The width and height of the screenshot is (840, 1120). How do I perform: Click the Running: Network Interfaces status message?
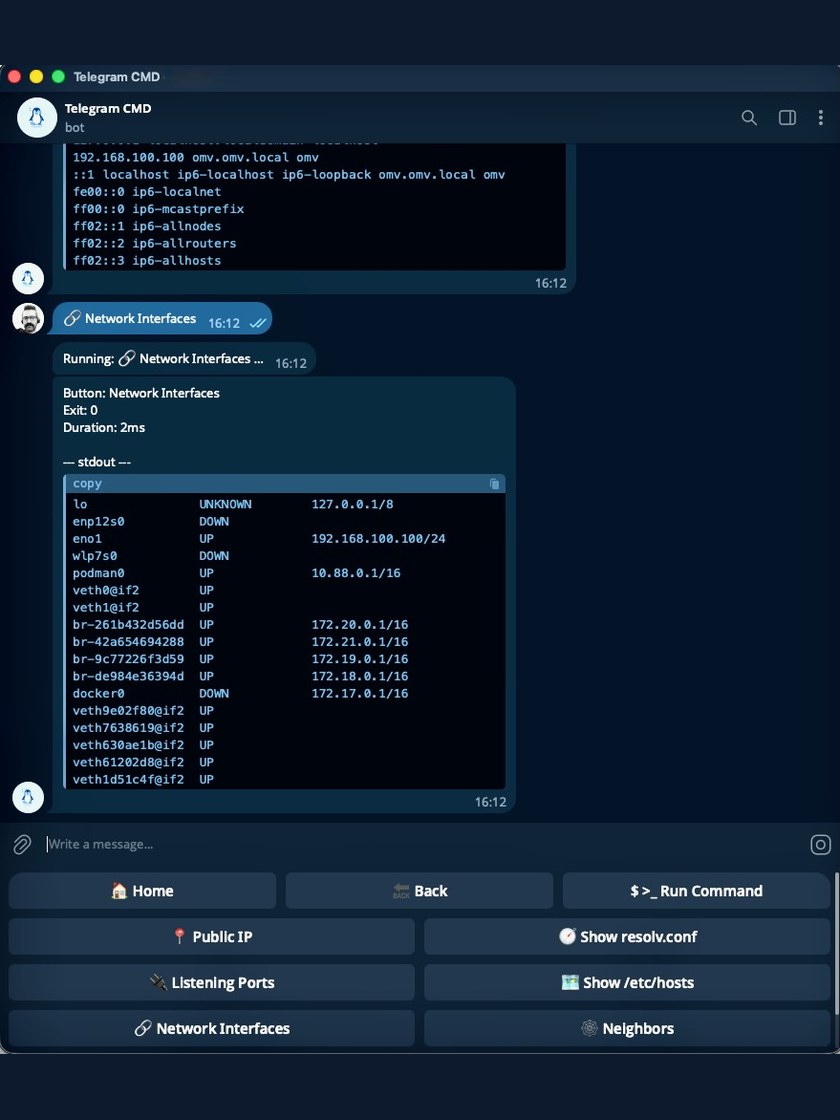coord(184,359)
